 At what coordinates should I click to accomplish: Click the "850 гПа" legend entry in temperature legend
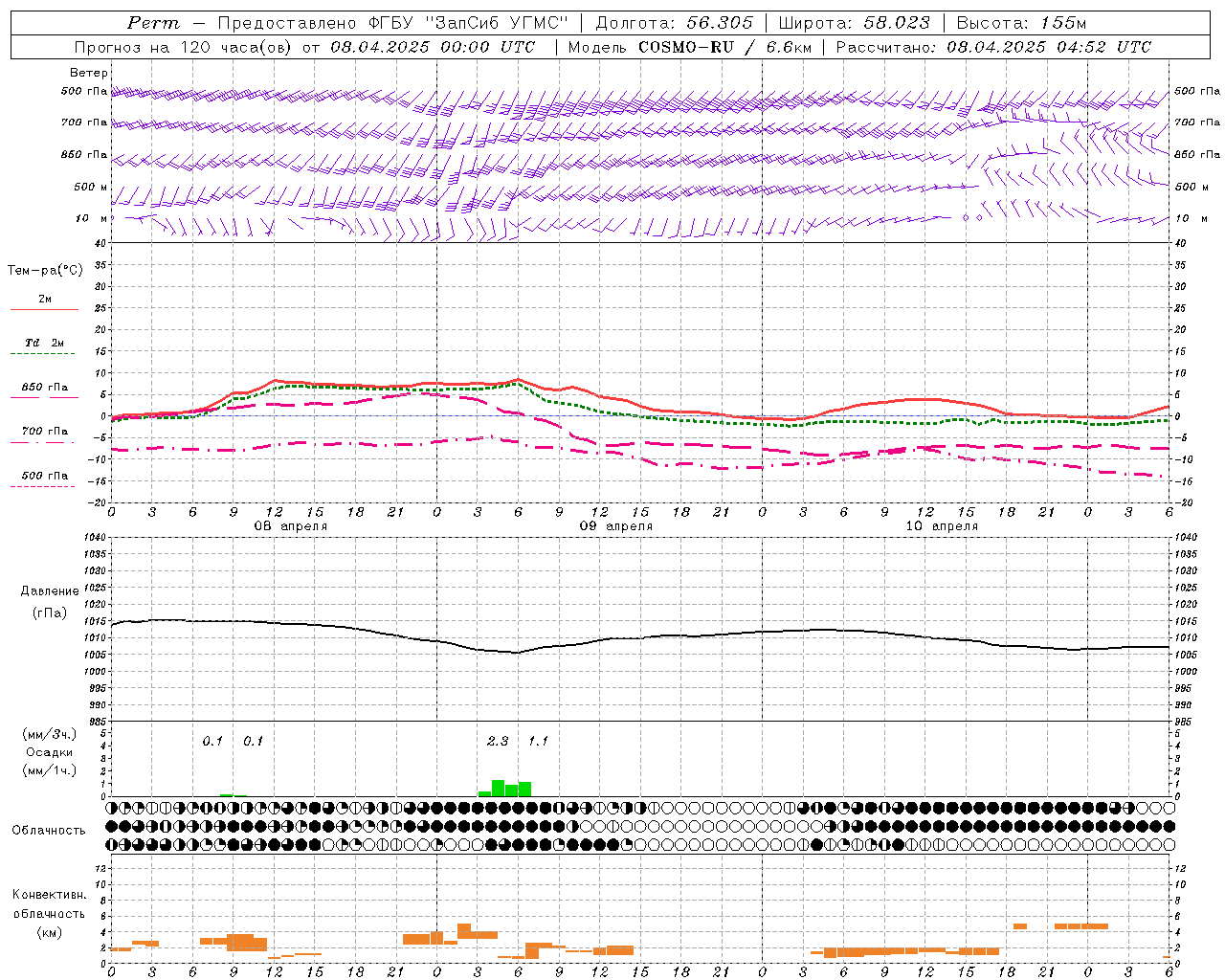pos(45,388)
